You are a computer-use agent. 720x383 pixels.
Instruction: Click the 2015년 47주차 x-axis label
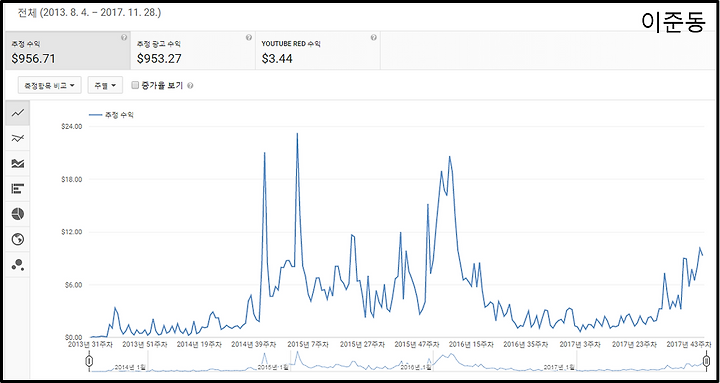416,344
